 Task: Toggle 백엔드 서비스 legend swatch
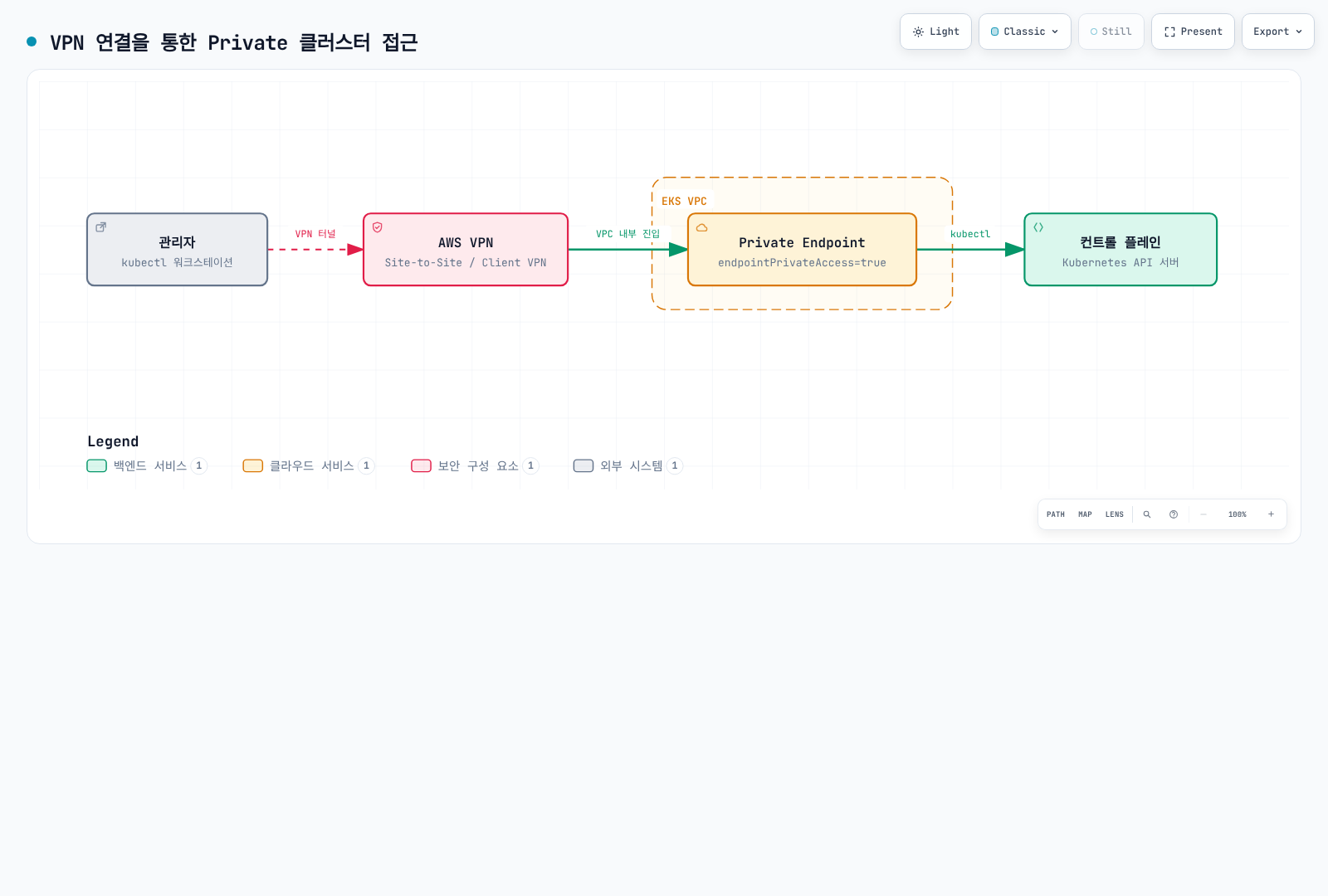click(97, 465)
